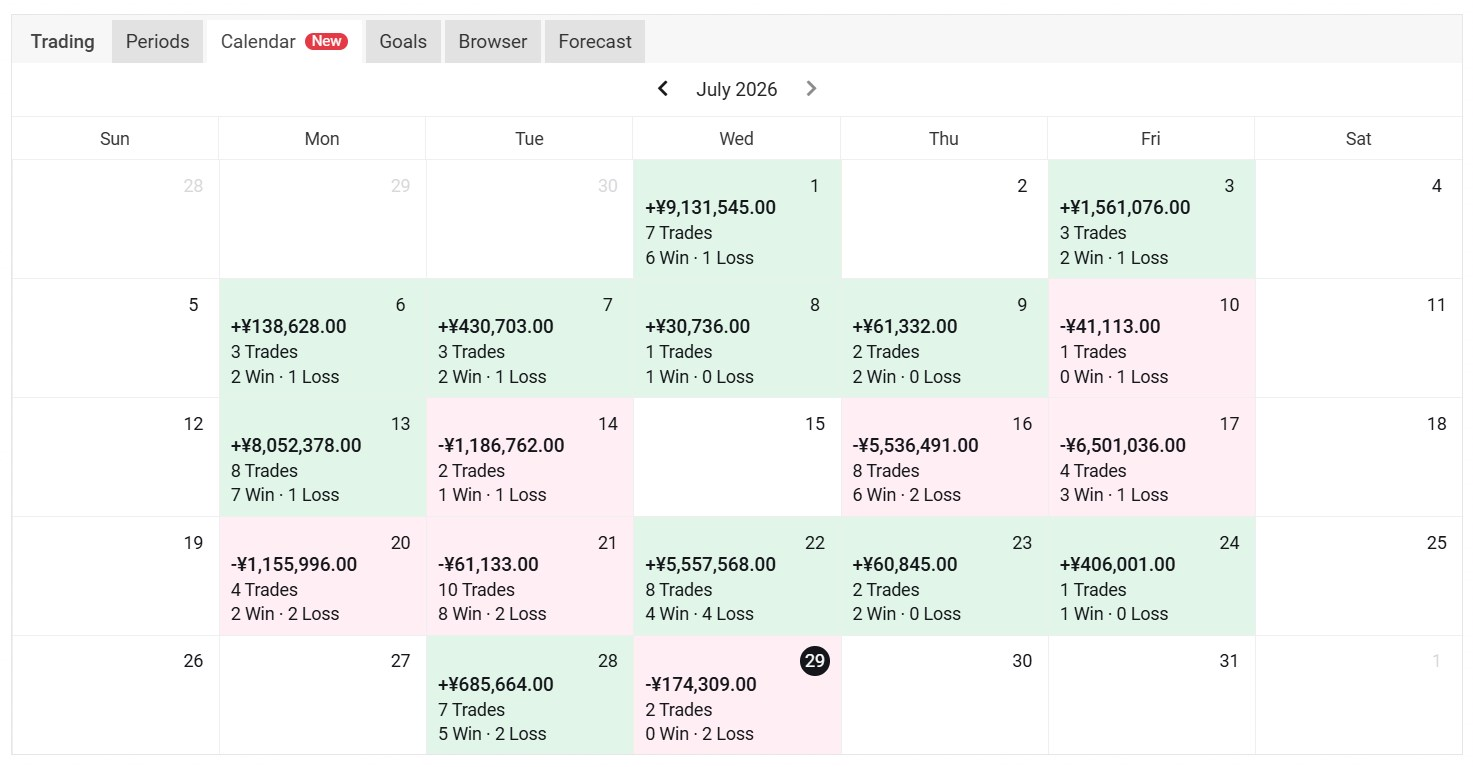
Task: Click the red New badge on Calendar tab
Action: point(326,41)
